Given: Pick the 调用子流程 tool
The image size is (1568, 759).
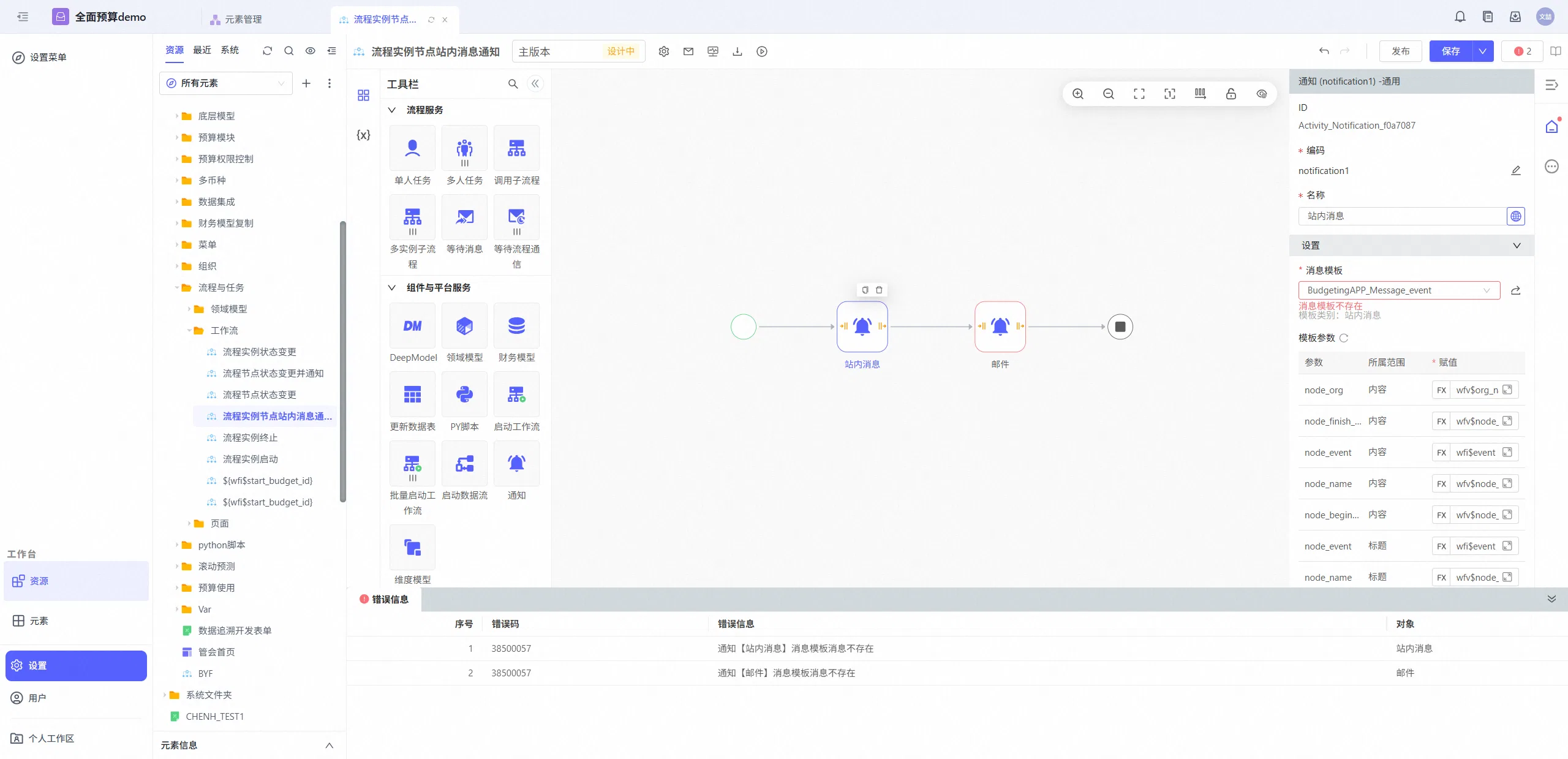Looking at the screenshot, I should (516, 148).
